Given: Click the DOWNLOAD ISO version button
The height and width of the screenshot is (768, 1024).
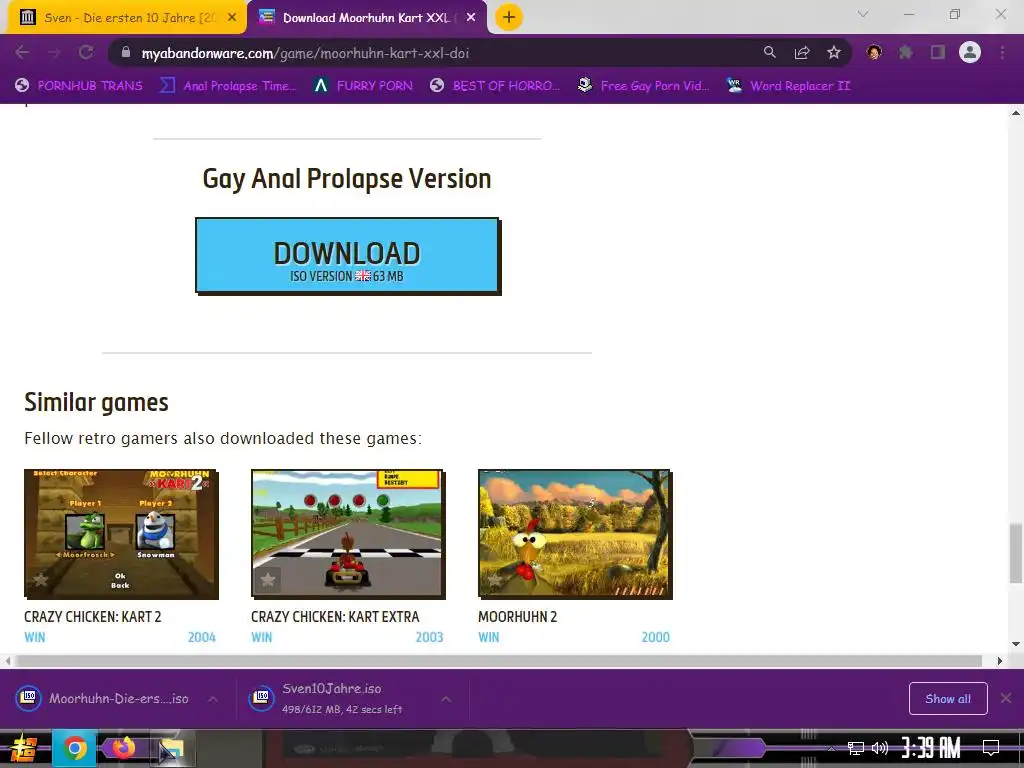Looking at the screenshot, I should pos(347,255).
